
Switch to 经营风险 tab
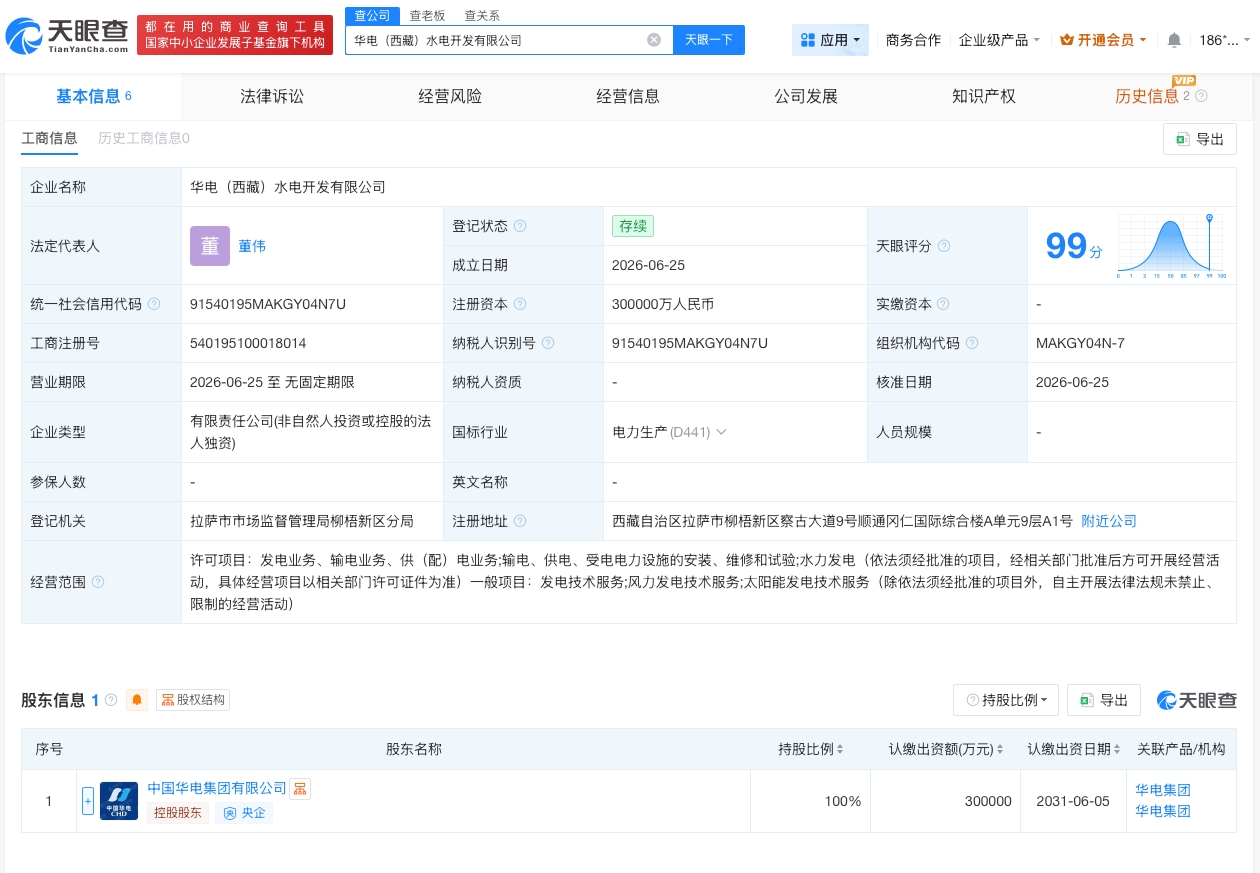[450, 96]
